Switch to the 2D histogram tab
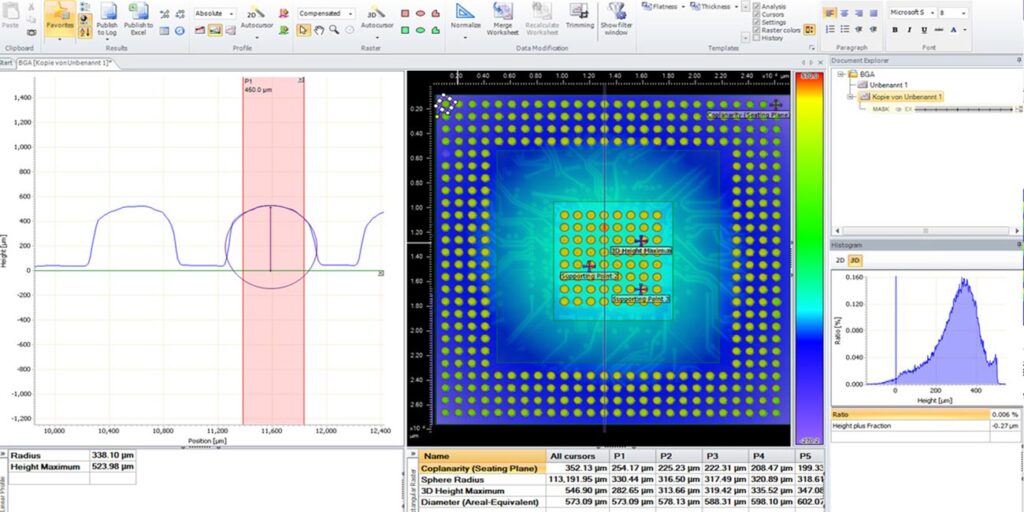This screenshot has height=512, width=1024. pyautogui.click(x=840, y=260)
